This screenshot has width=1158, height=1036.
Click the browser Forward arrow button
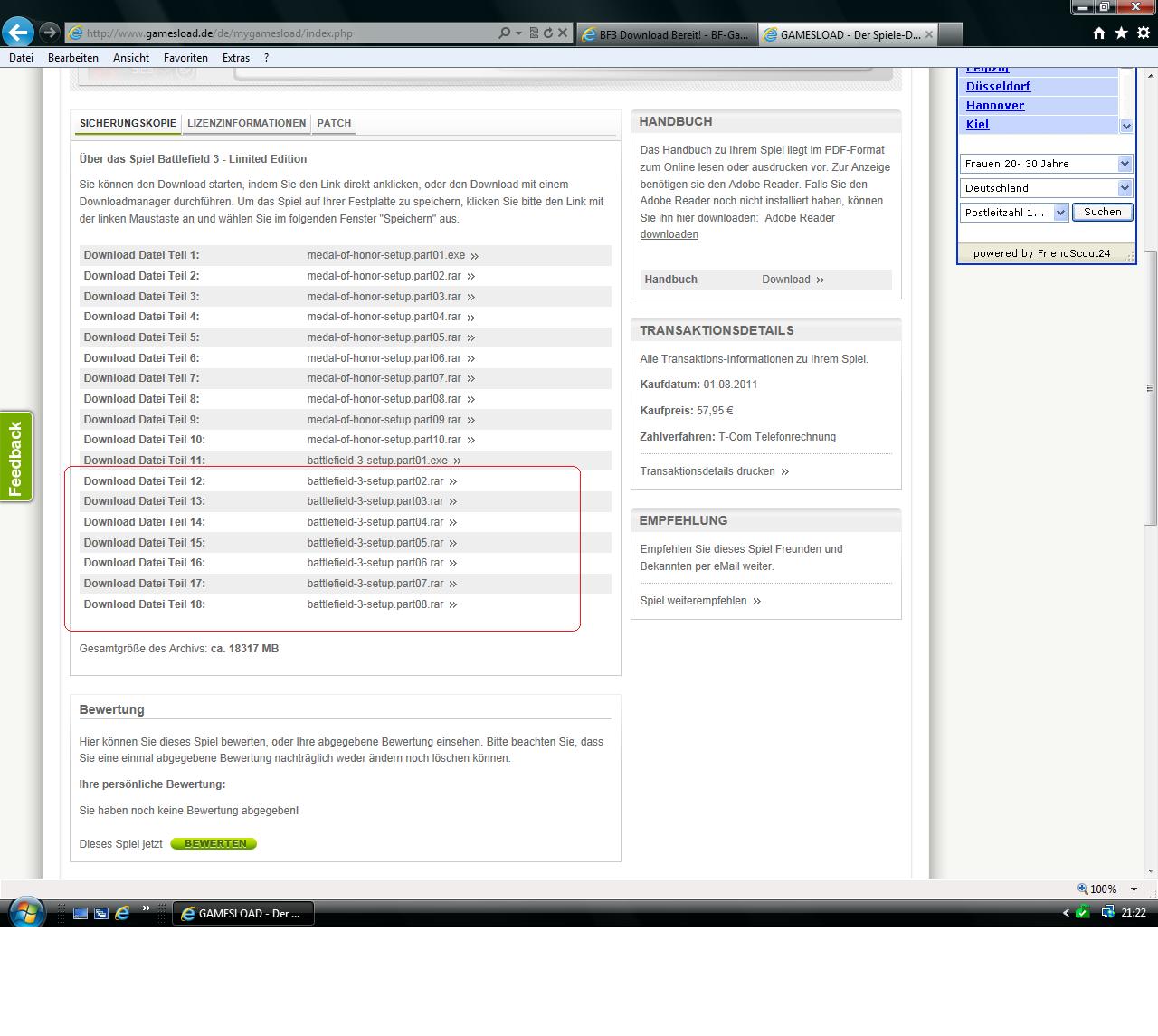pos(50,33)
